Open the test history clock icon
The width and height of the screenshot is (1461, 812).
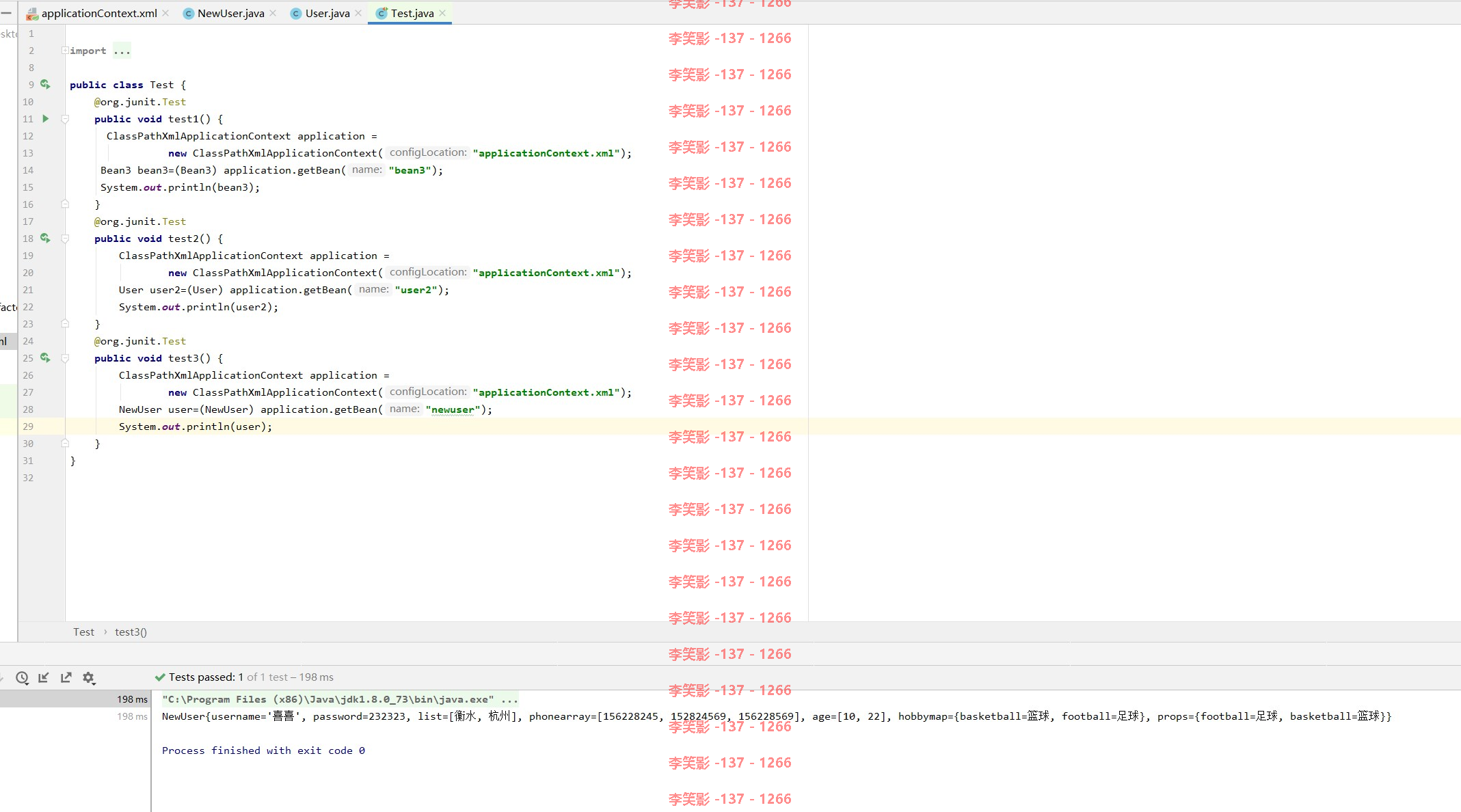(x=22, y=677)
